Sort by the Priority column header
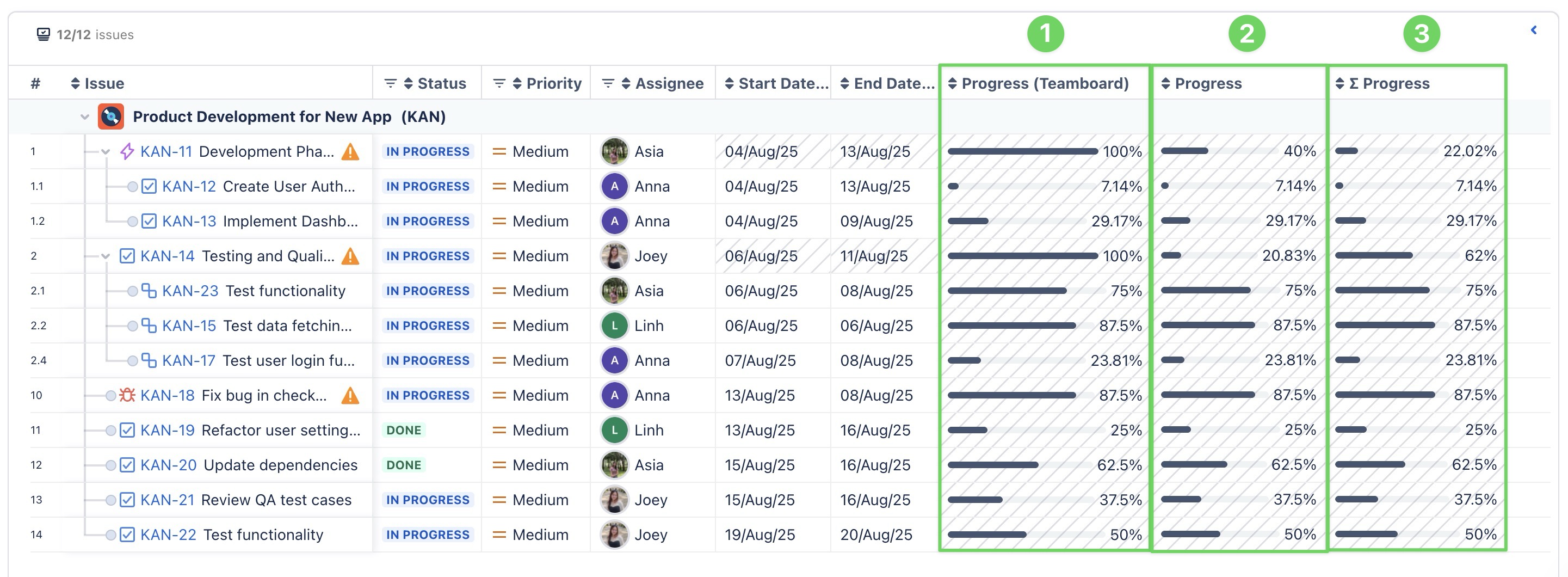Screen dimensions: 1568x577 coord(553,83)
